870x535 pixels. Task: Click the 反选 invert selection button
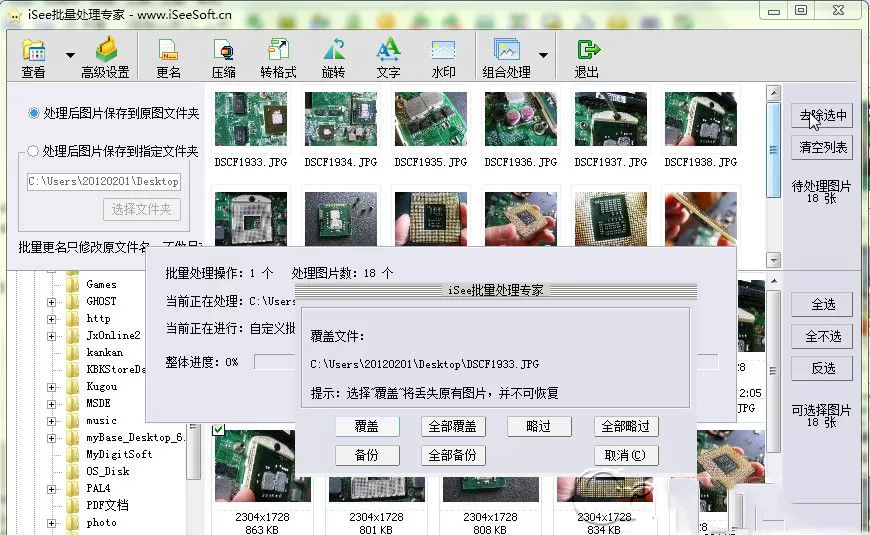[x=822, y=369]
